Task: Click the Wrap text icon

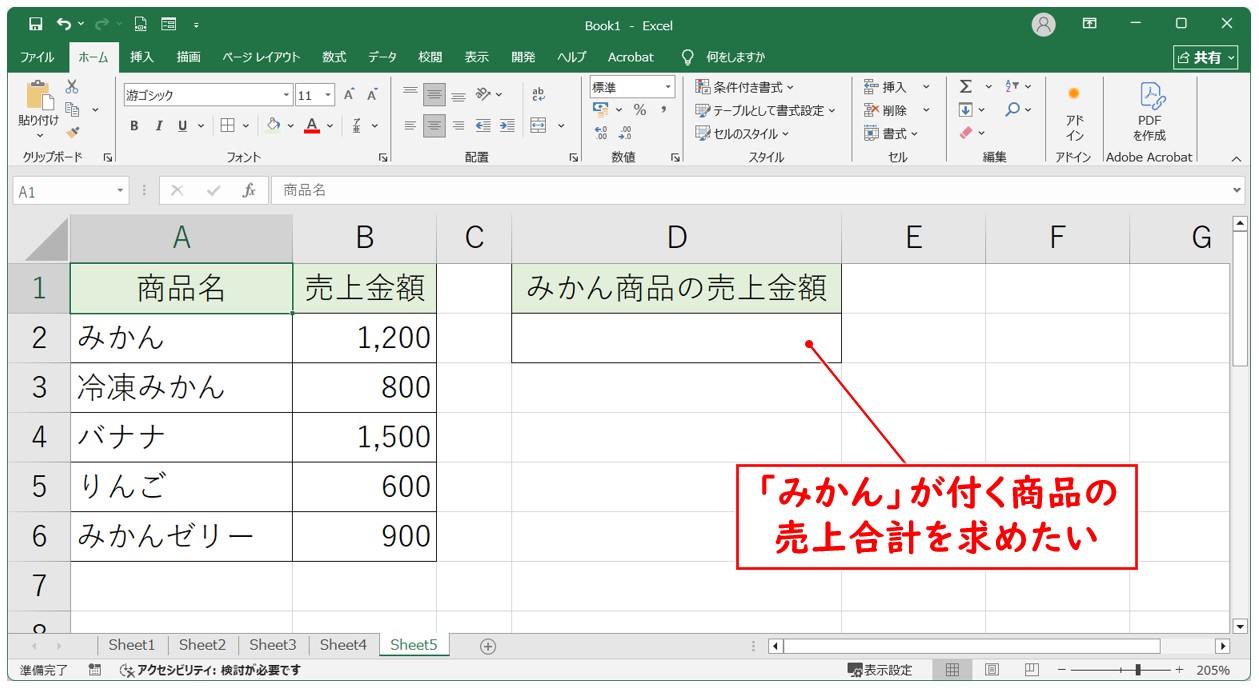Action: pyautogui.click(x=539, y=95)
